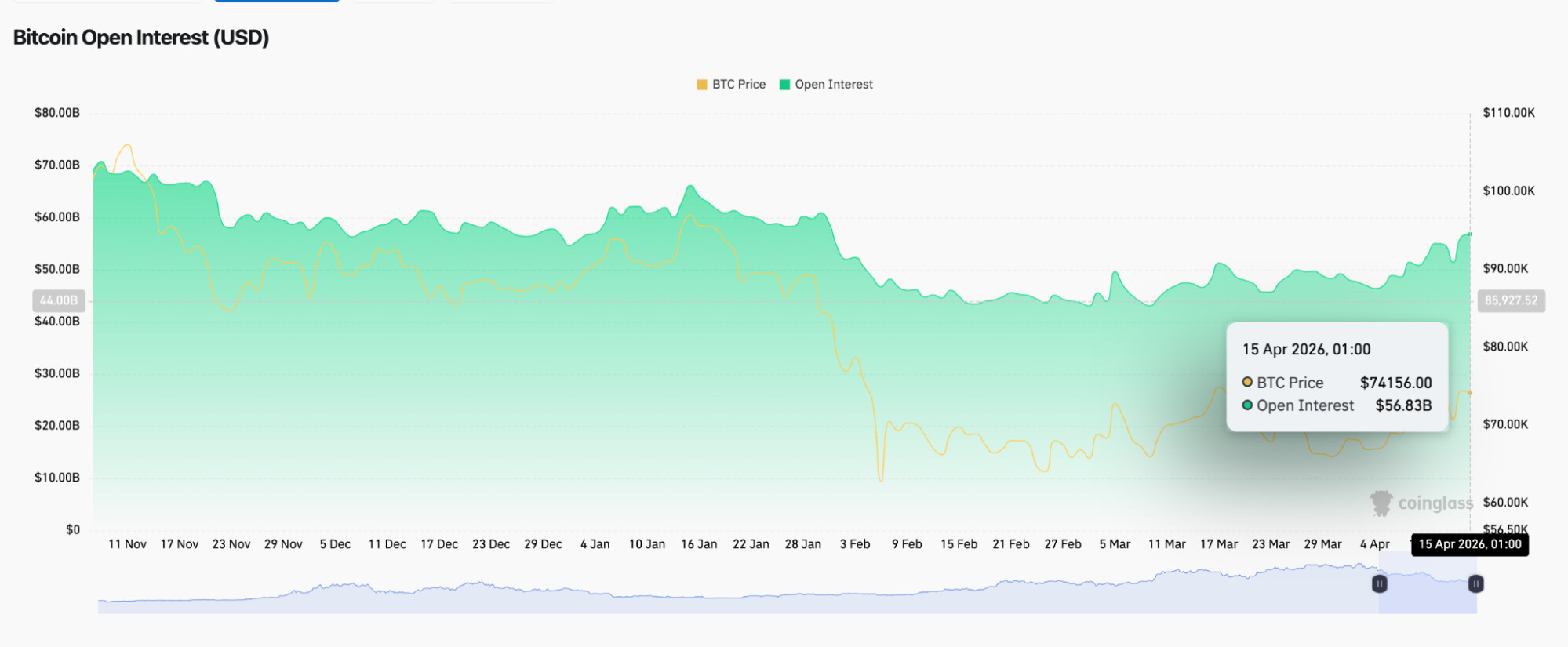The width and height of the screenshot is (1568, 647).
Task: Toggle the BTC Price legend yellow swatch
Action: 701,85
